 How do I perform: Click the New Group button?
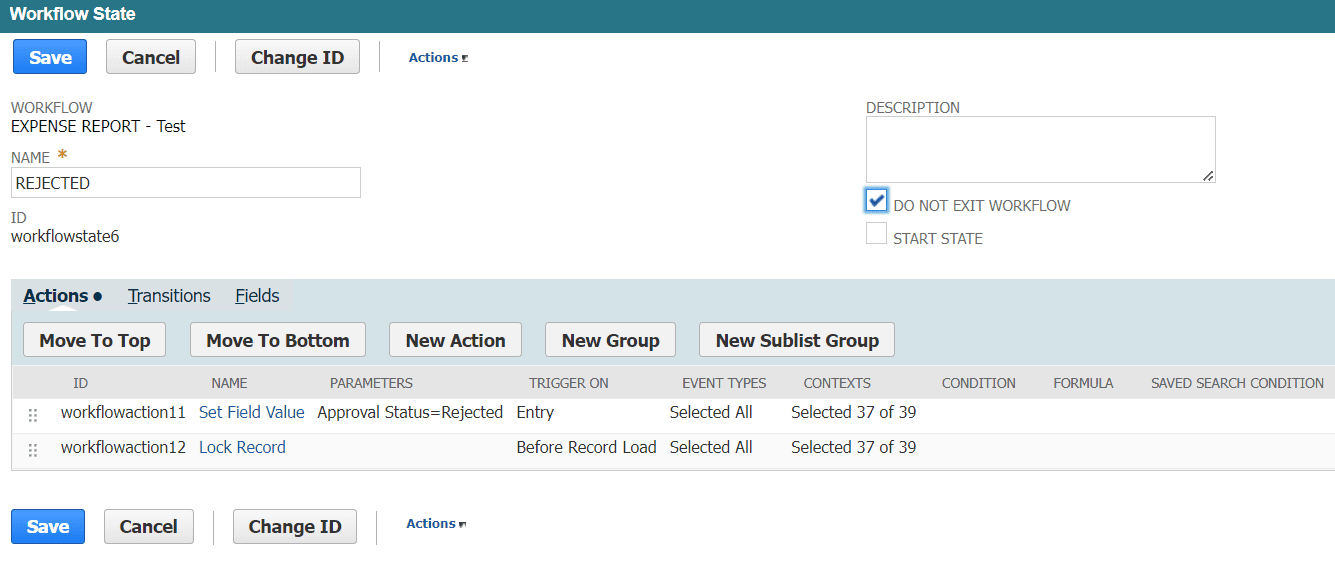(610, 340)
